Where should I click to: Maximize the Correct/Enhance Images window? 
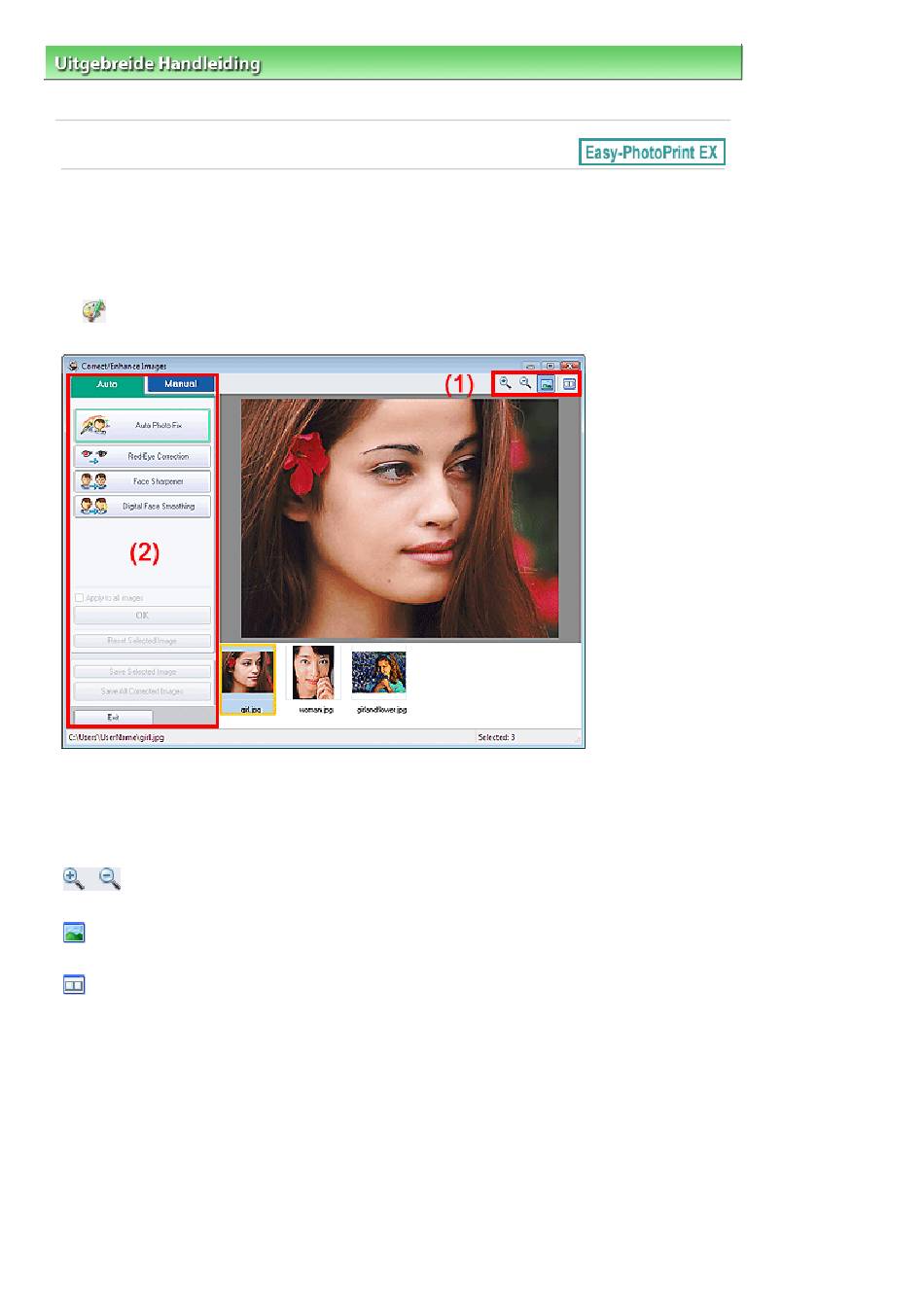(x=550, y=366)
